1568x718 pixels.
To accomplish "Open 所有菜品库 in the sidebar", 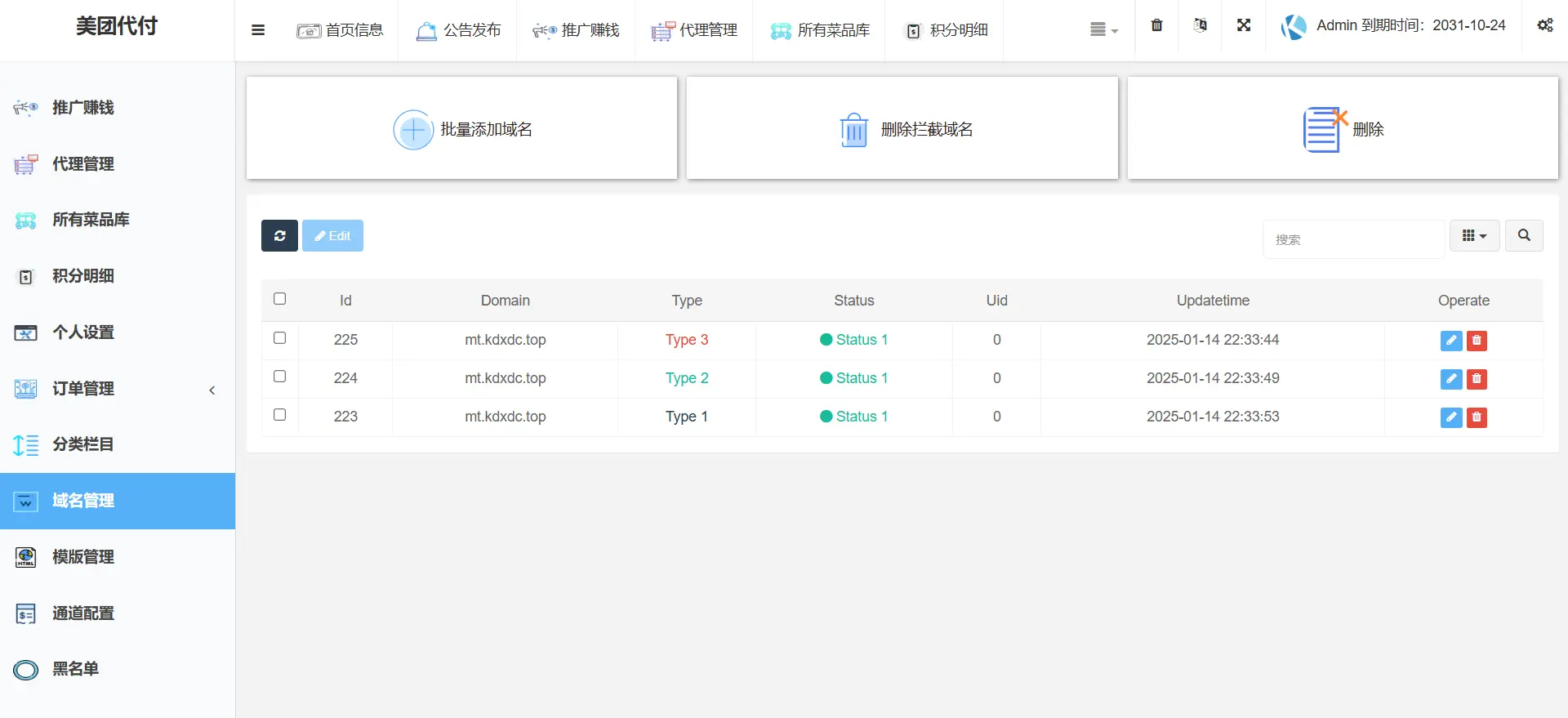I will point(118,220).
